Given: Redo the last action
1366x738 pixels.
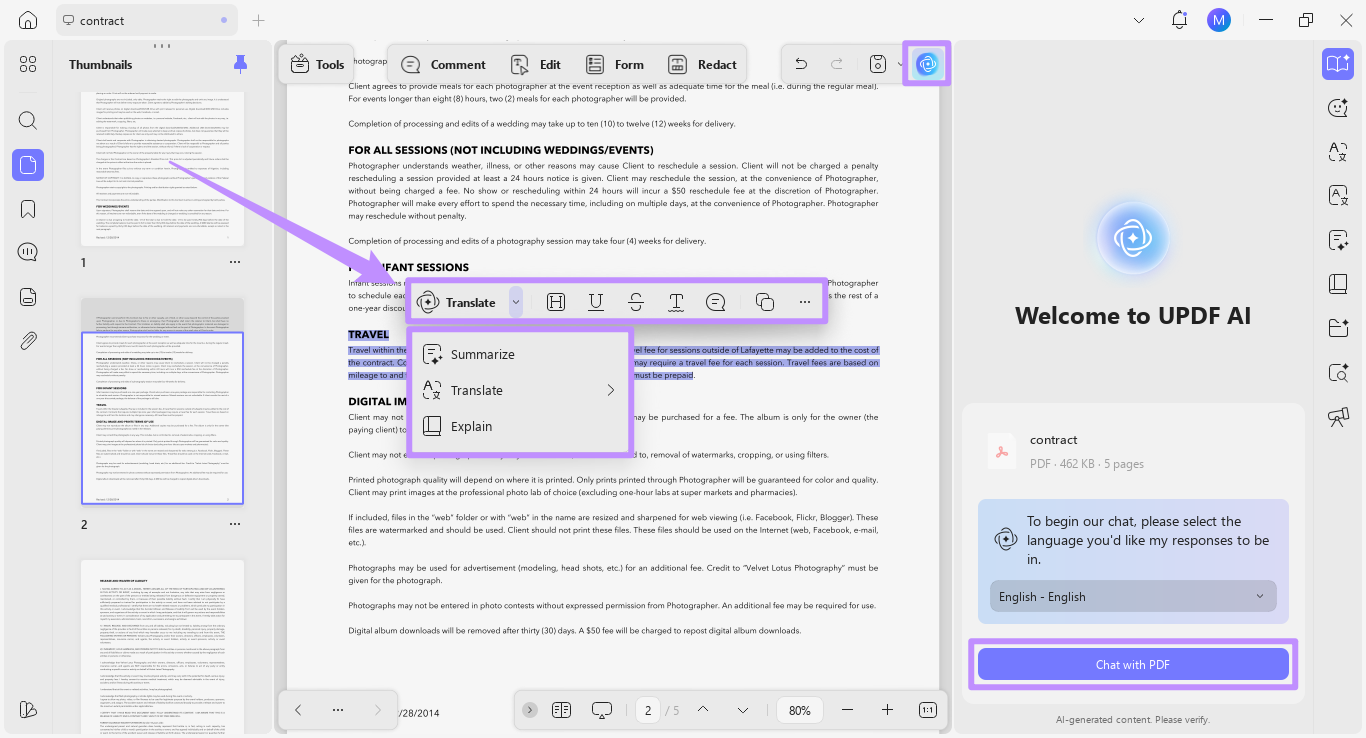Looking at the screenshot, I should [x=837, y=64].
